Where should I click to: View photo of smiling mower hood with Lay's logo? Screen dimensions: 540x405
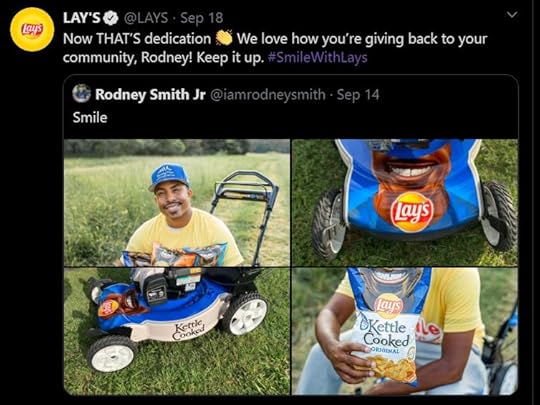pyautogui.click(x=405, y=202)
